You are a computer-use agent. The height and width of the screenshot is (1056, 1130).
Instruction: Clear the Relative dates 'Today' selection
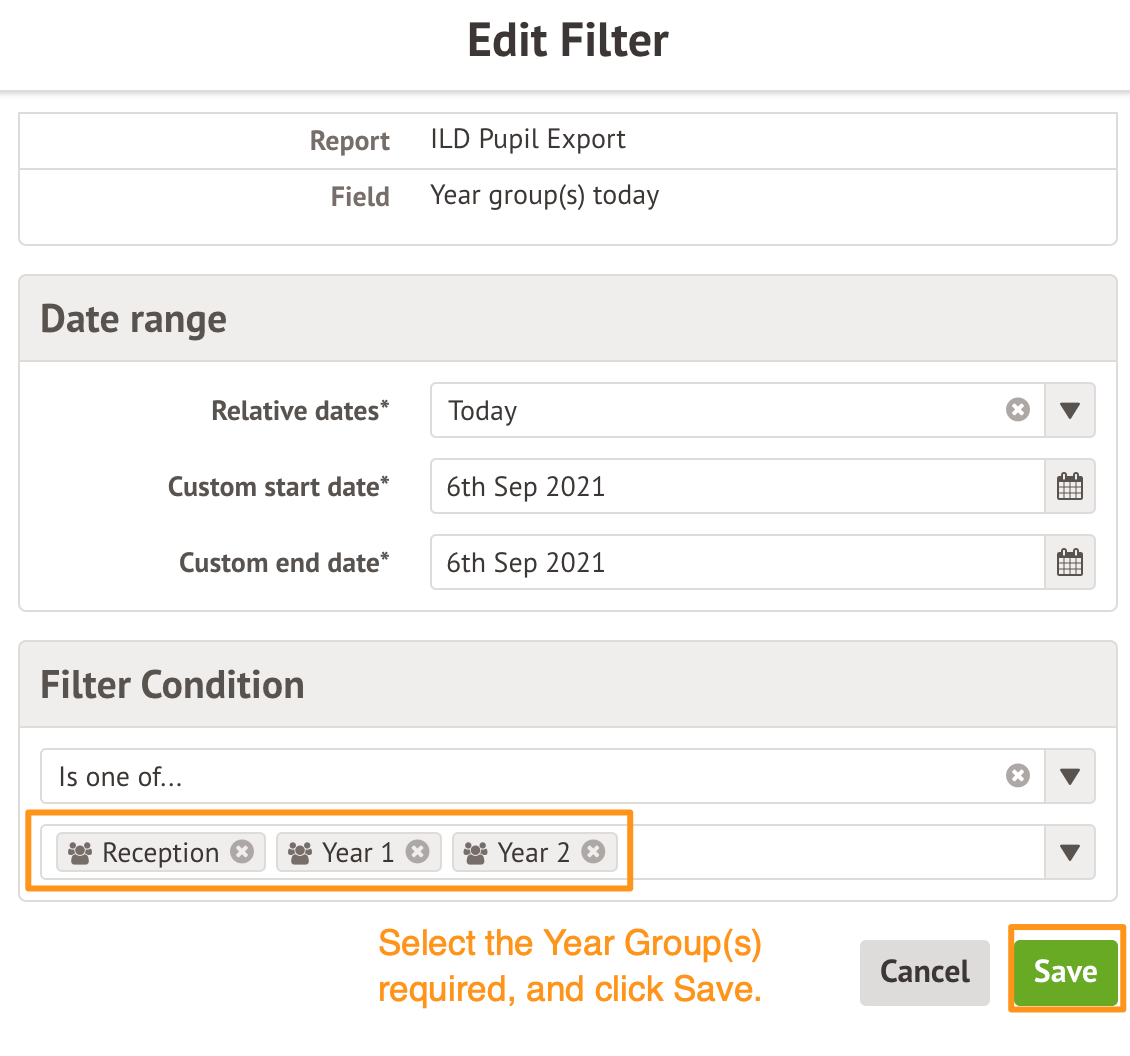point(1017,411)
